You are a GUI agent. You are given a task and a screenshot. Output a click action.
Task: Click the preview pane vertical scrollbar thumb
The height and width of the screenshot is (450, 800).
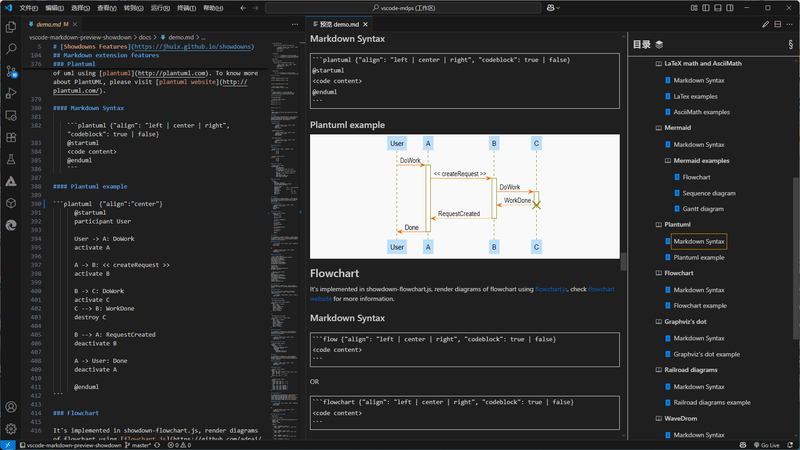click(x=623, y=261)
